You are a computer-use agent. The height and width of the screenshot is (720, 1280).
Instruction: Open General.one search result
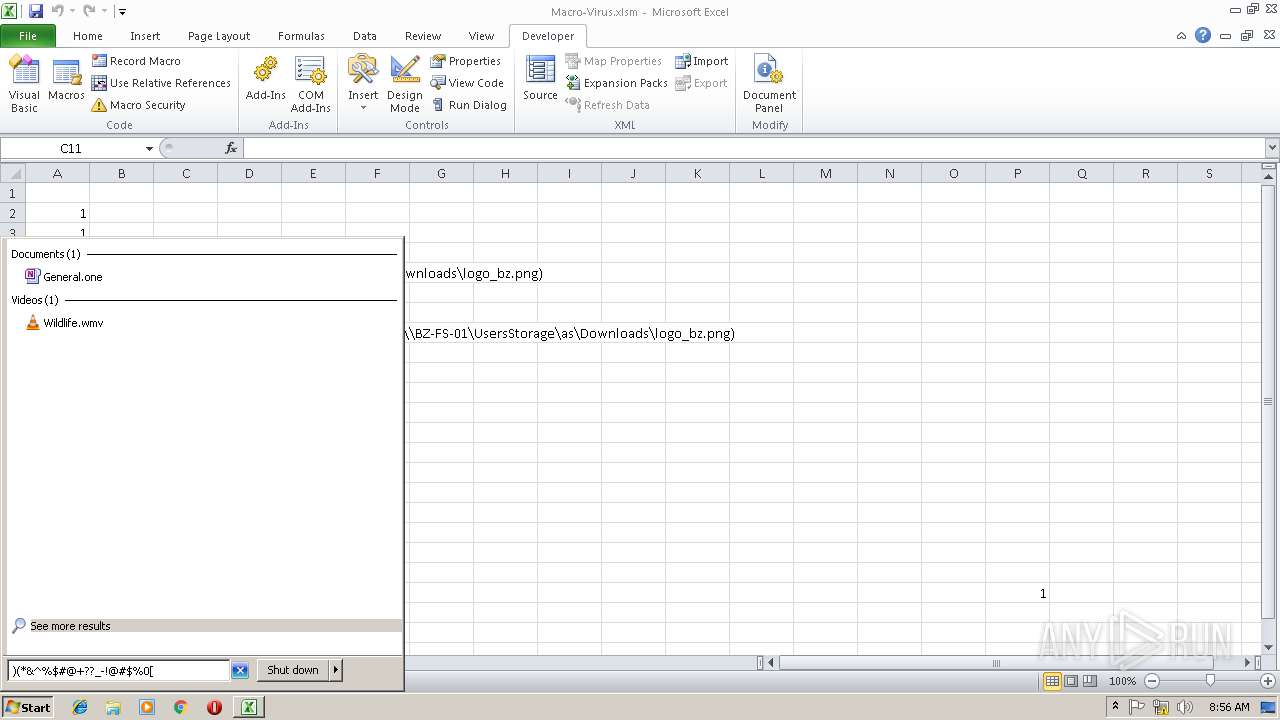coord(63,277)
